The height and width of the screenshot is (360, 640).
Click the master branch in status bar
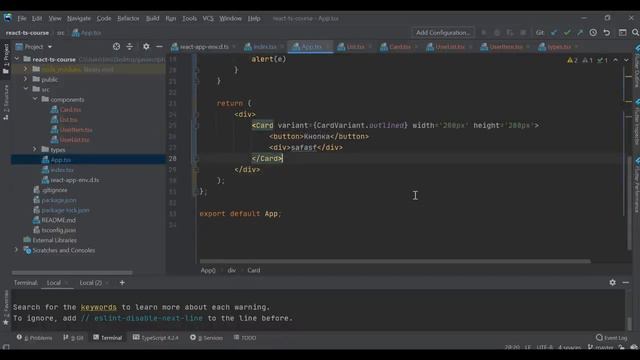[601, 347]
